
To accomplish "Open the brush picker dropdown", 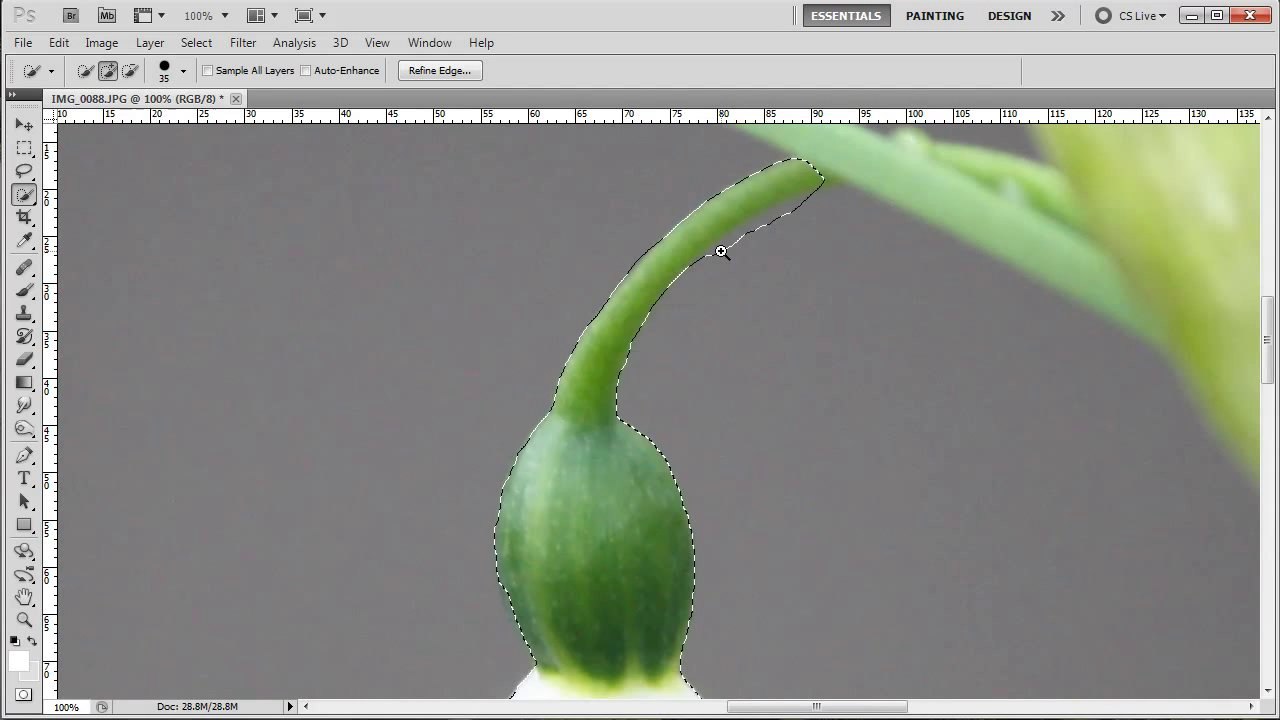I will (183, 71).
